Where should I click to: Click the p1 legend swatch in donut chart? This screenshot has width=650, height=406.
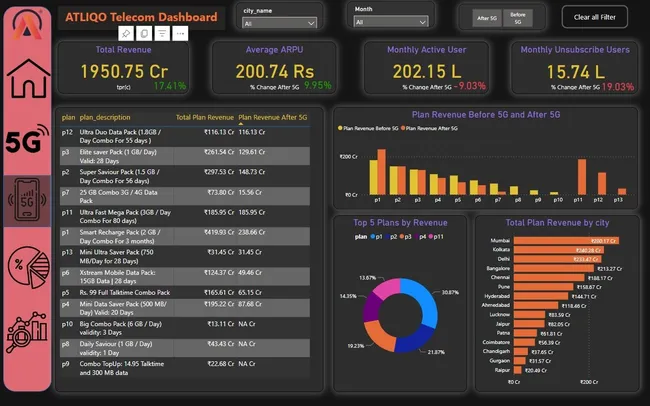(373, 236)
